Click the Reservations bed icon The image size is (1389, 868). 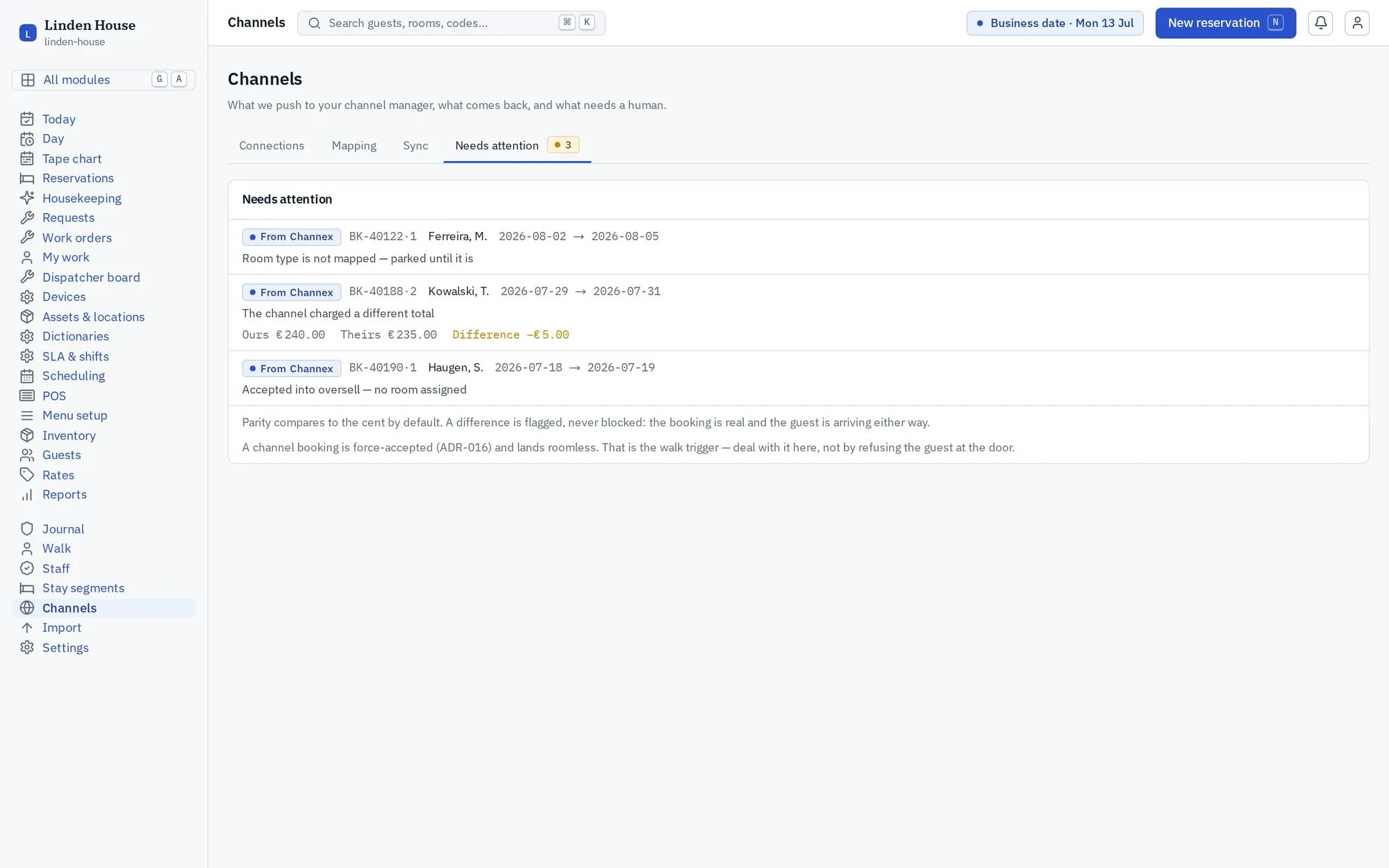pos(27,178)
